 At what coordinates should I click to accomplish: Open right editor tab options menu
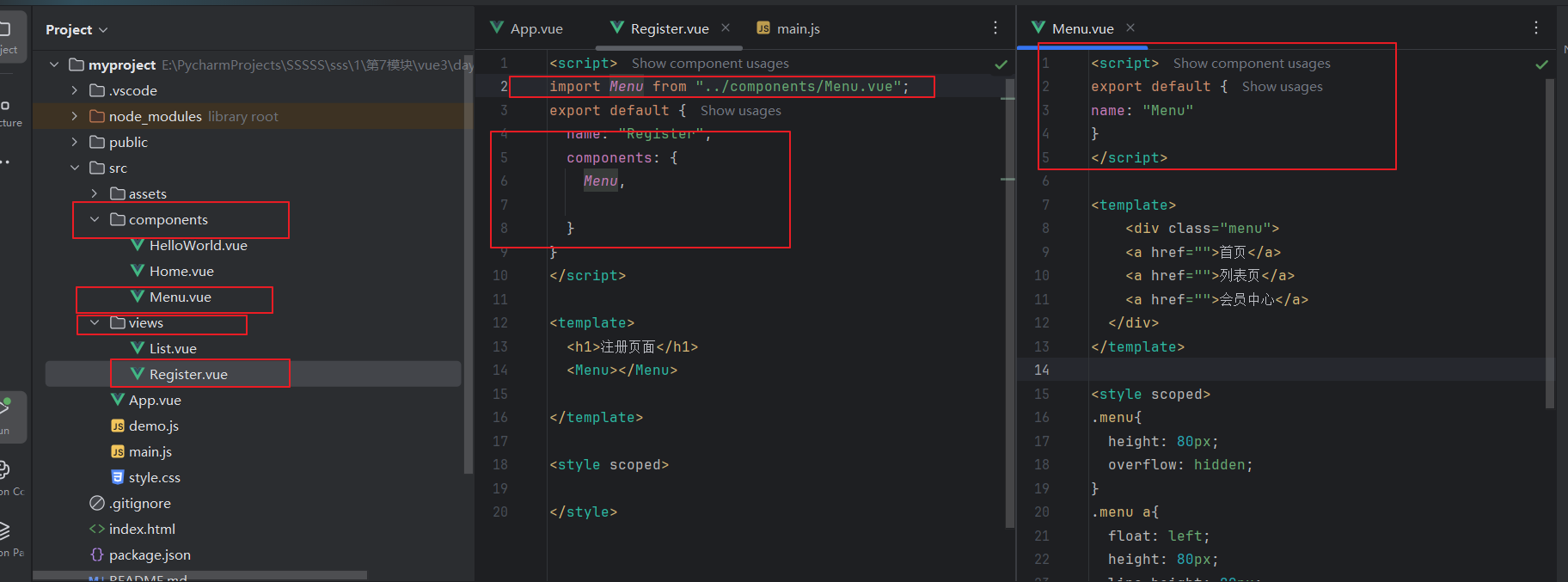(x=1536, y=28)
